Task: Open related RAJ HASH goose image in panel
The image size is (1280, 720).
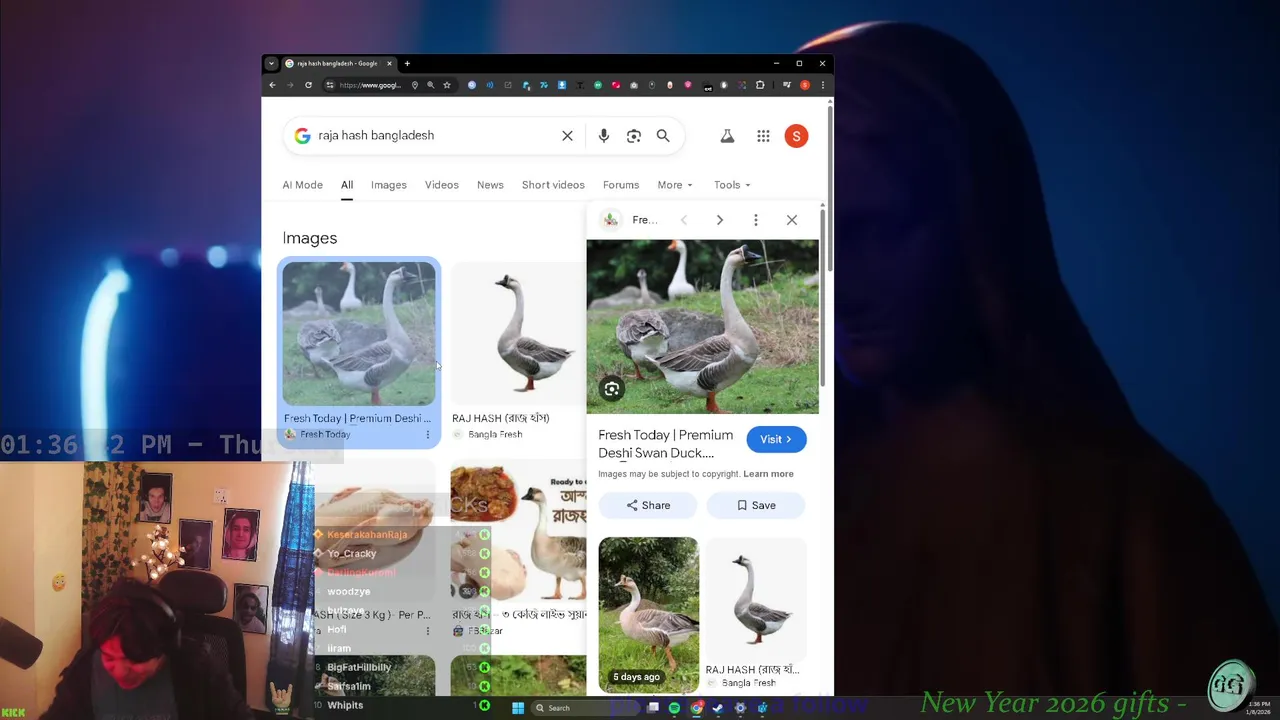Action: coord(755,600)
